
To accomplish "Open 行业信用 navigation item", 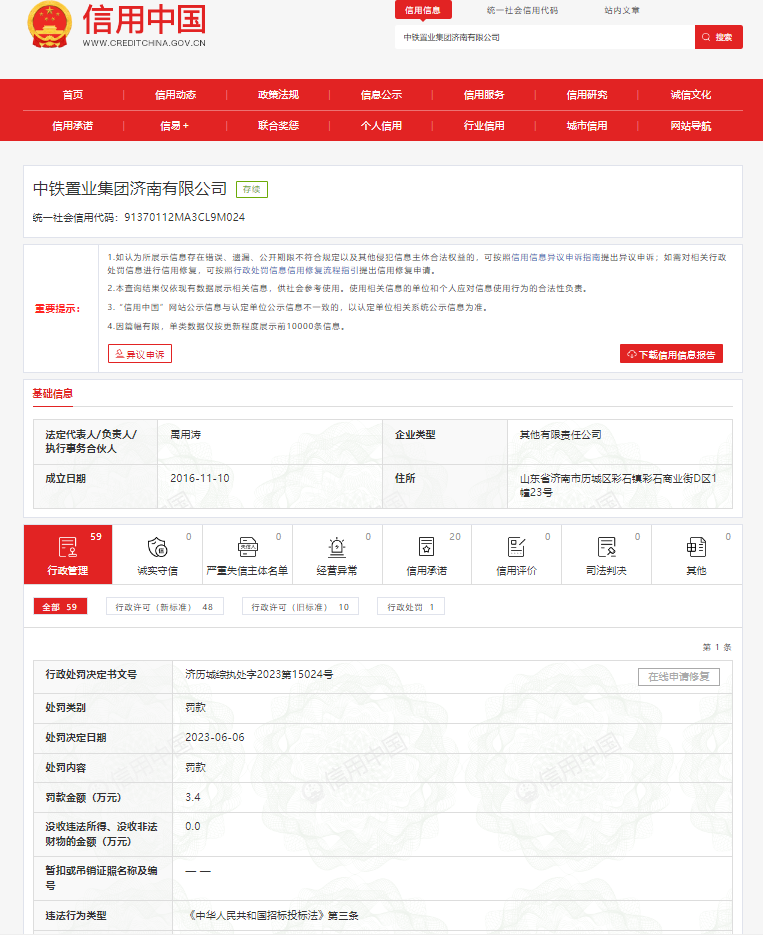I will click(484, 126).
